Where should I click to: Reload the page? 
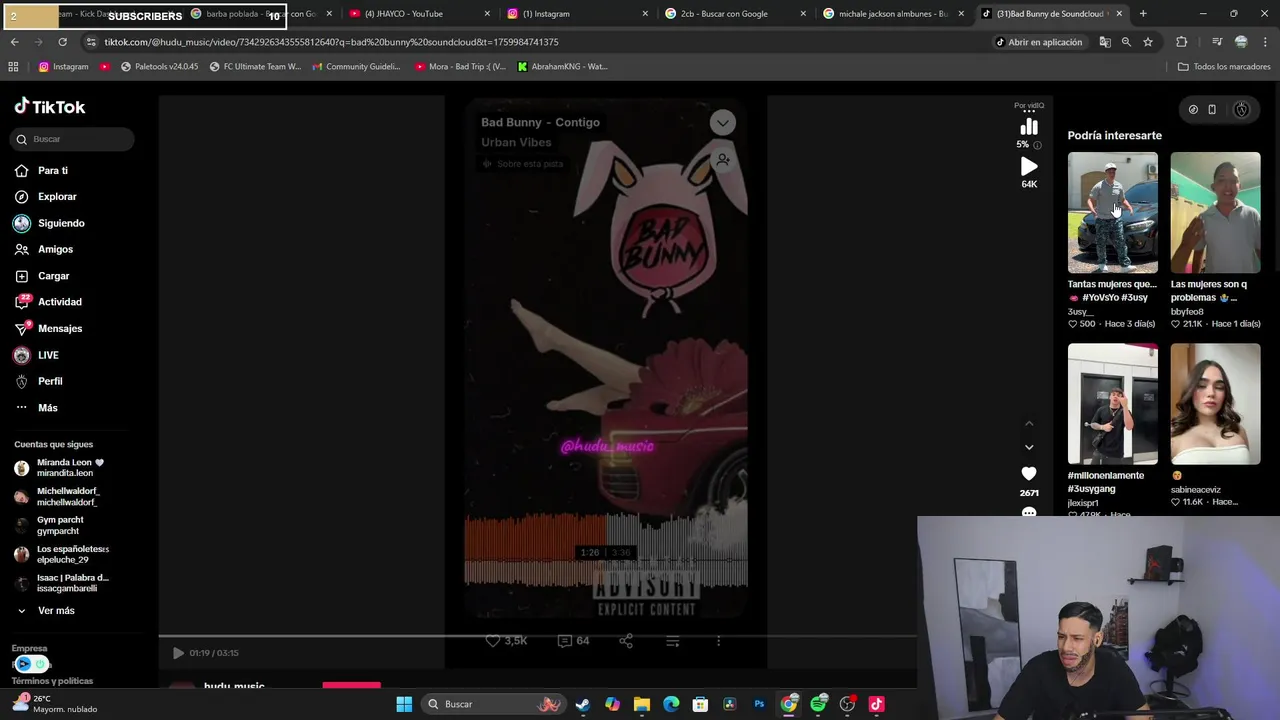tap(62, 42)
